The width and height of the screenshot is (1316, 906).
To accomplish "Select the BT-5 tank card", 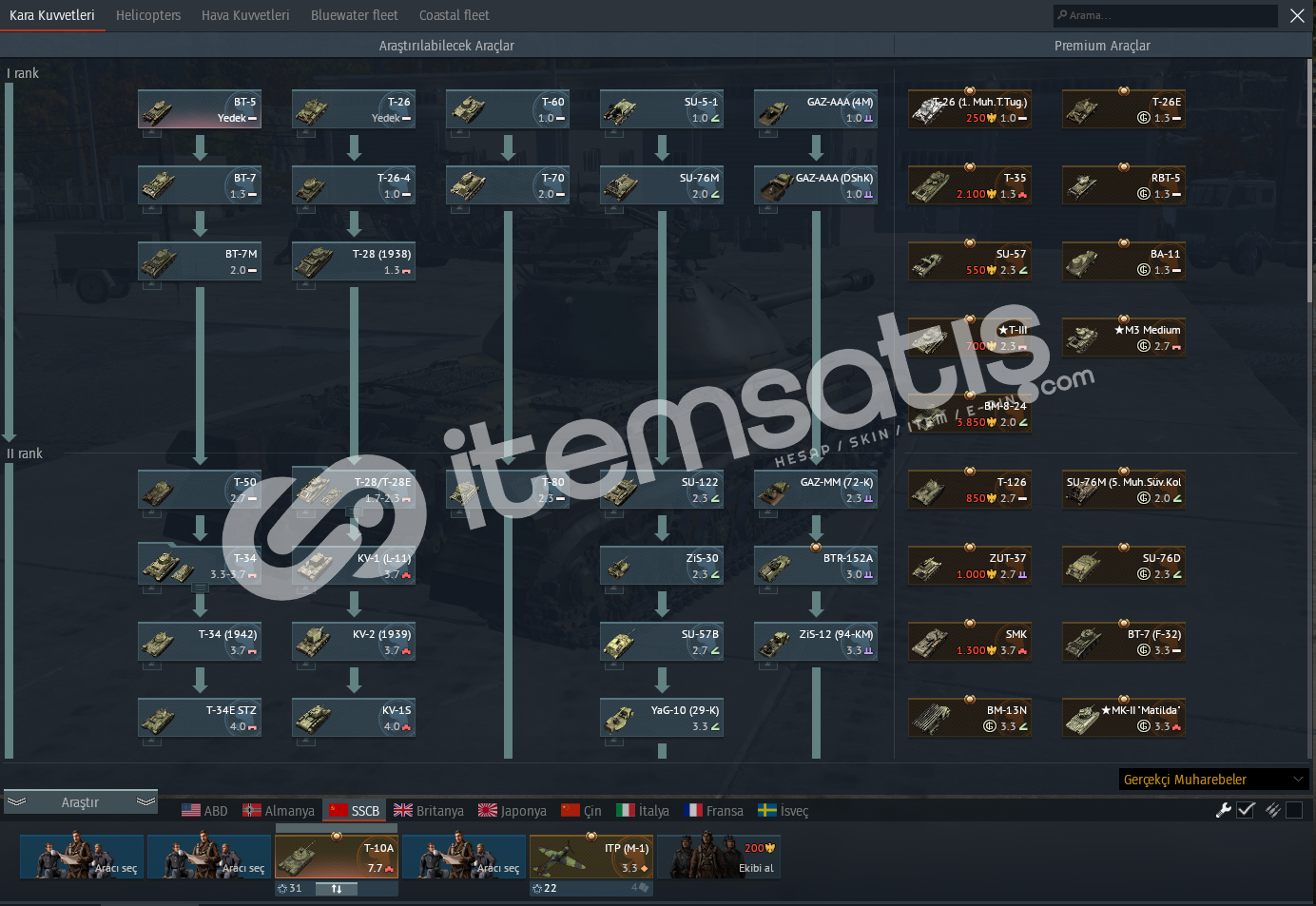I will [199, 109].
